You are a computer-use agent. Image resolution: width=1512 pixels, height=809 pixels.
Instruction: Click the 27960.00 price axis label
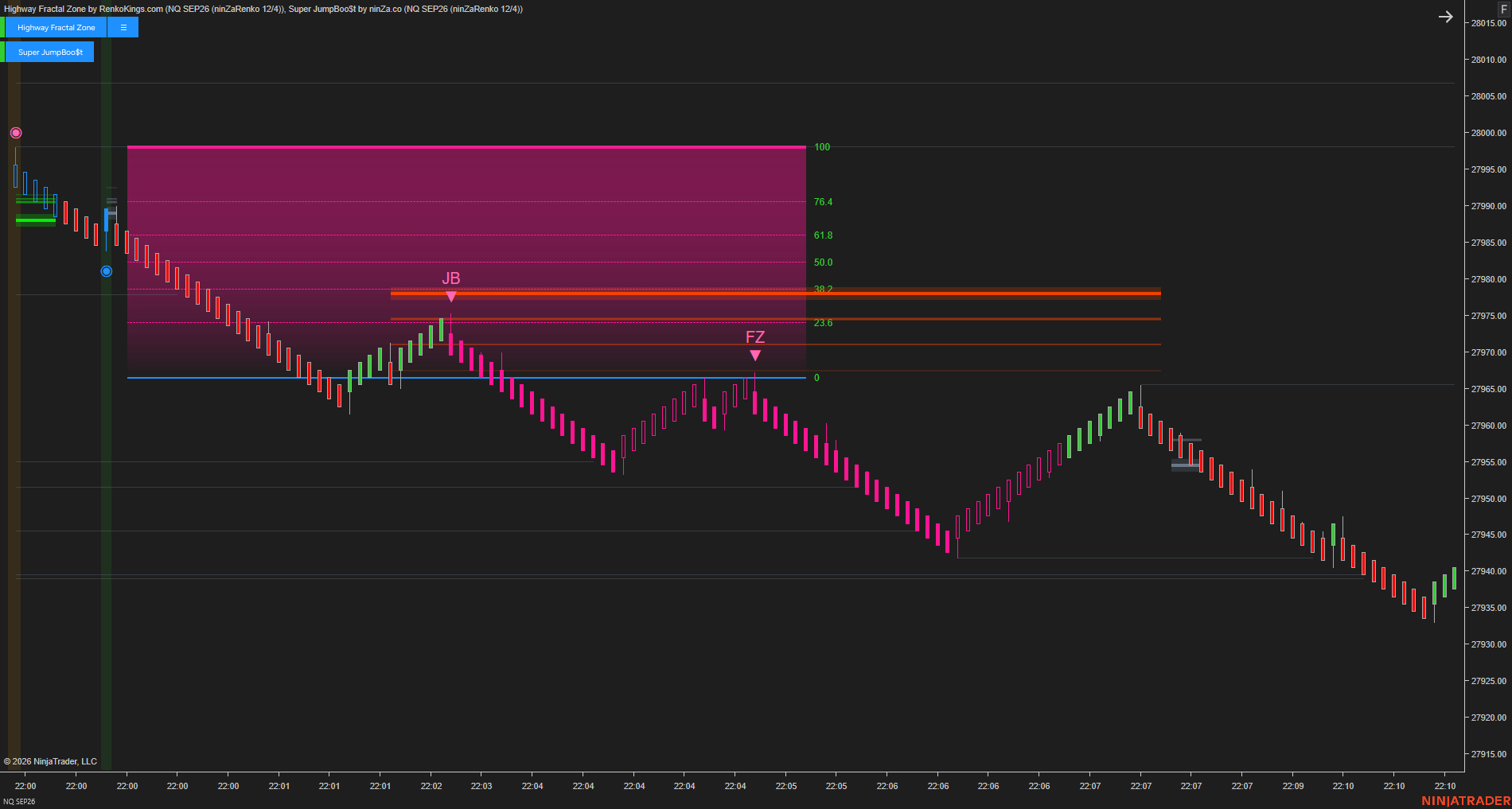(x=1488, y=426)
